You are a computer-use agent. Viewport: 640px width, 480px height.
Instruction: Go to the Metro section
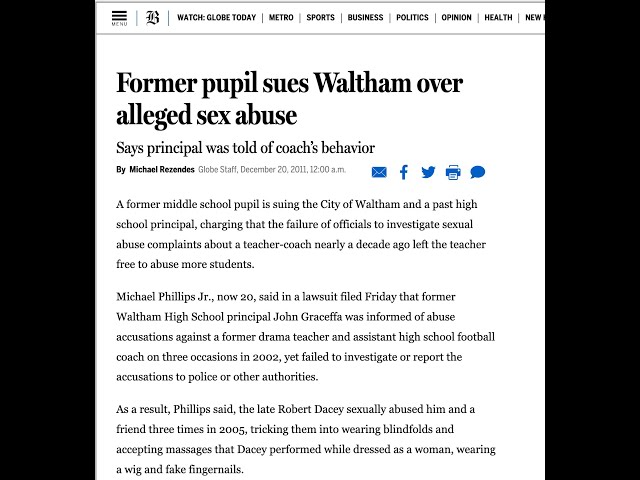tap(281, 18)
